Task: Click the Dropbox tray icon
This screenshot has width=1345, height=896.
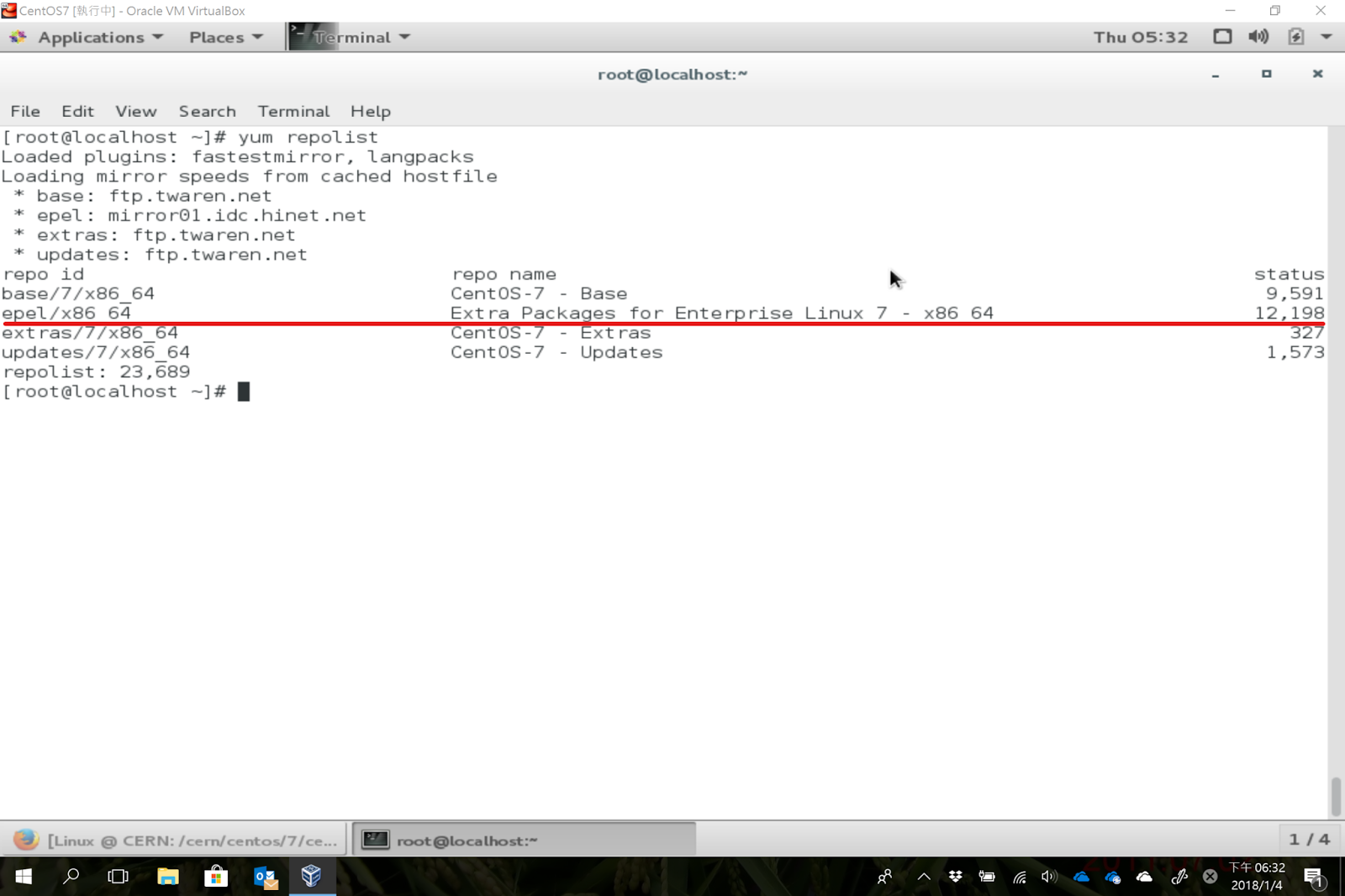Action: [955, 877]
